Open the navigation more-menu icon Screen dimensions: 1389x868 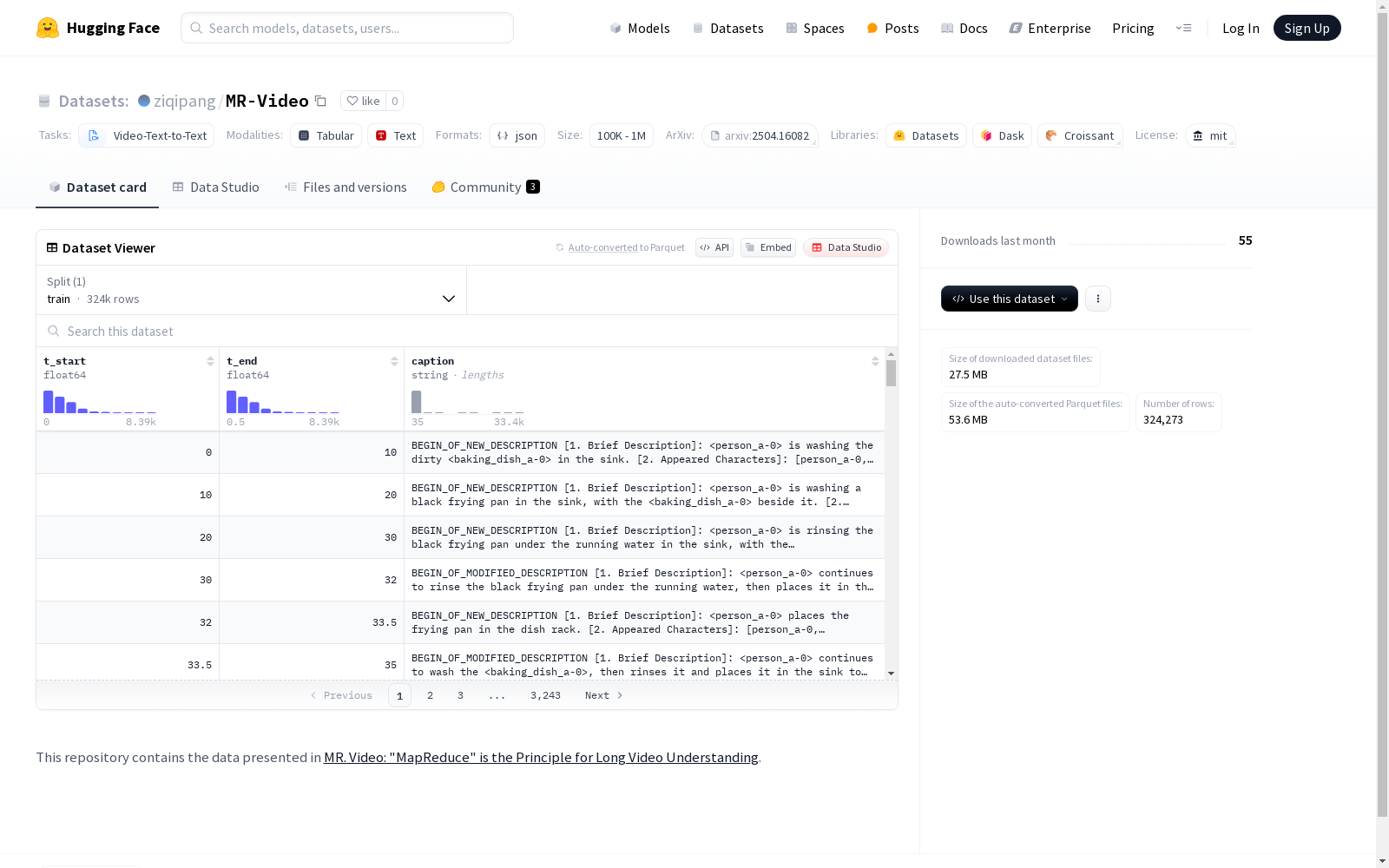coord(1183,28)
